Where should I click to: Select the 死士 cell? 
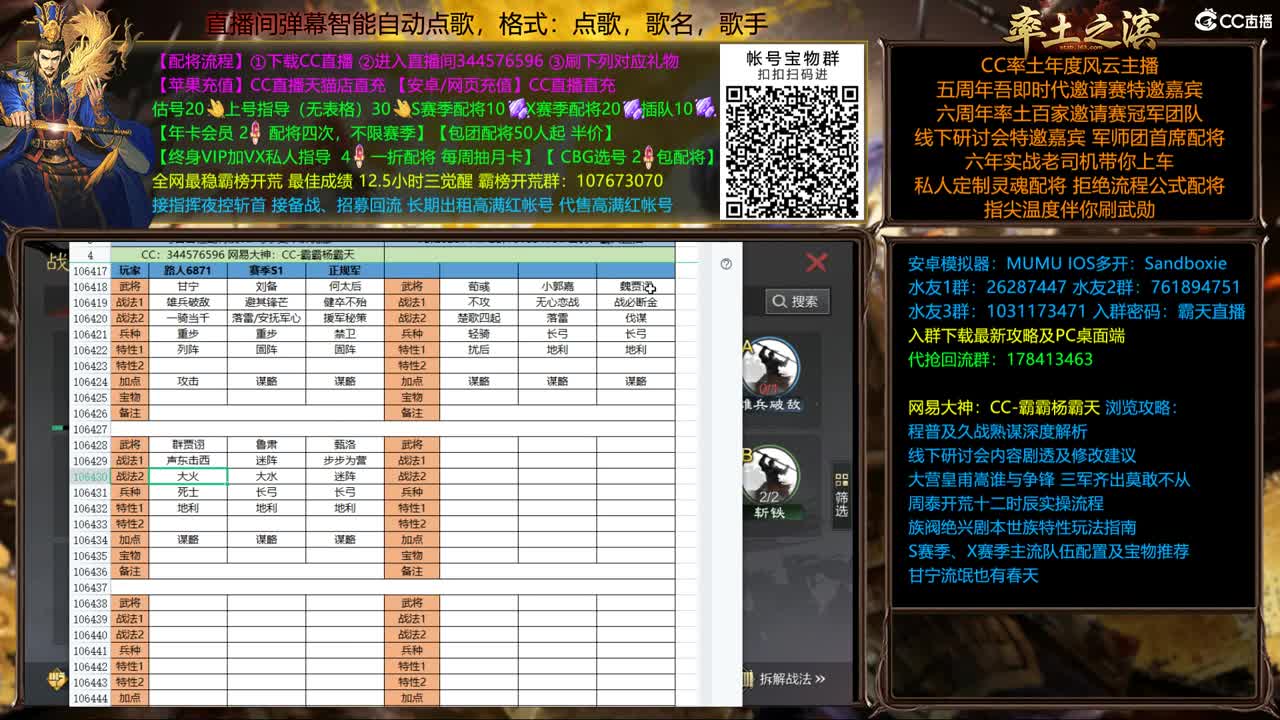188,493
